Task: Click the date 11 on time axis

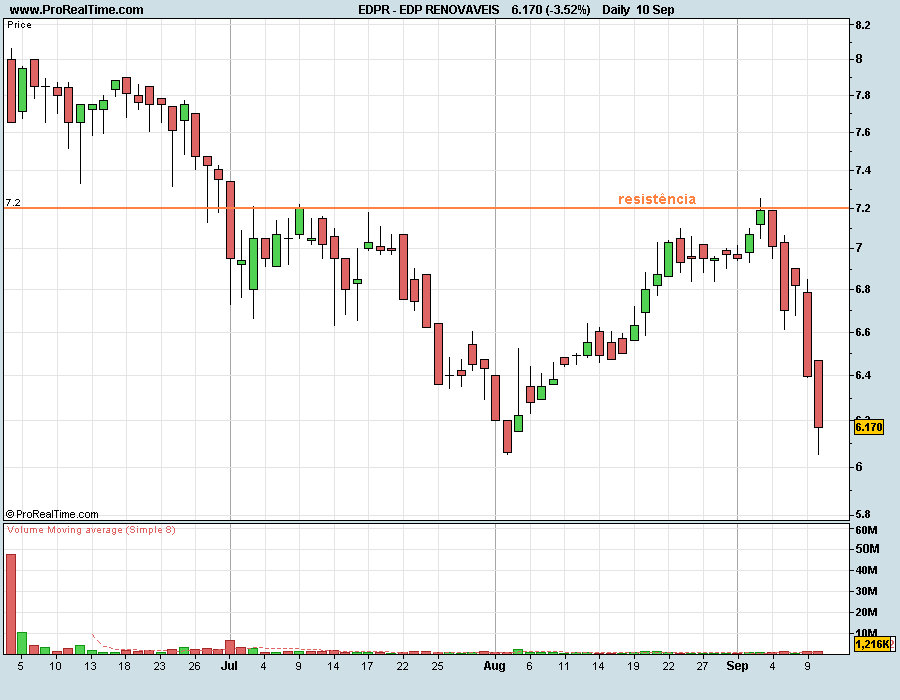Action: point(564,666)
